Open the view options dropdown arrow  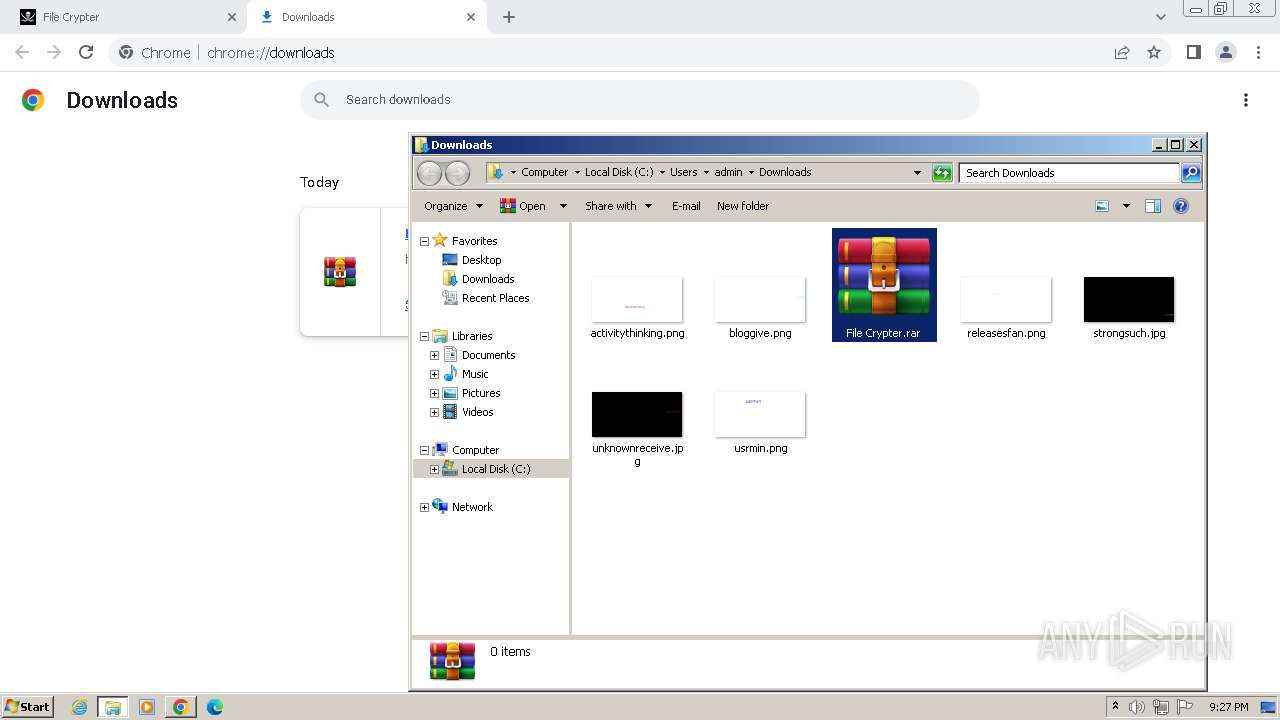coord(1126,206)
